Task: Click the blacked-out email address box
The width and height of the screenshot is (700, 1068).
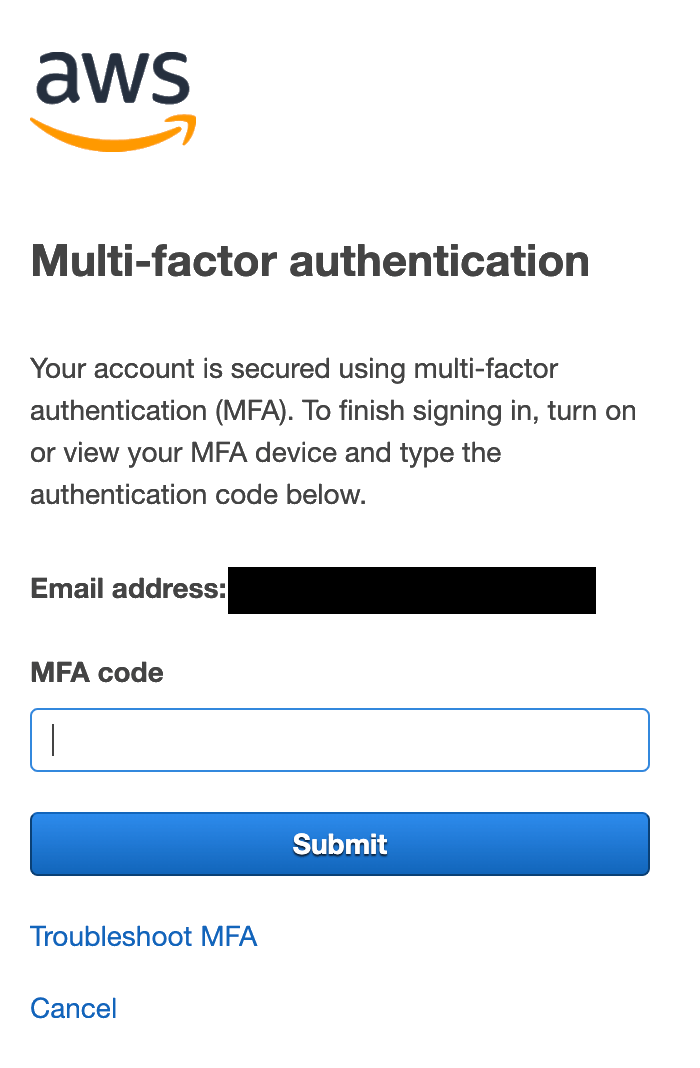Action: pyautogui.click(x=412, y=590)
